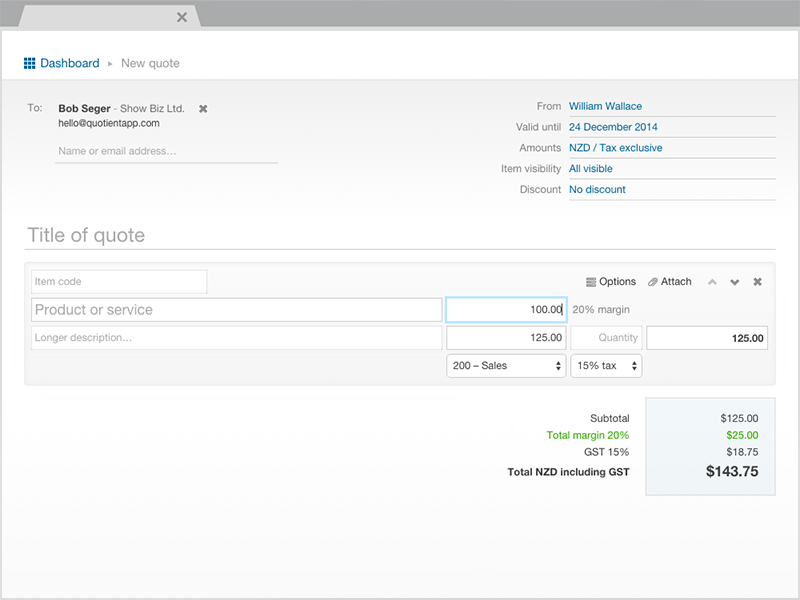Open the item Options menu
The width and height of the screenshot is (800, 600).
click(x=611, y=282)
